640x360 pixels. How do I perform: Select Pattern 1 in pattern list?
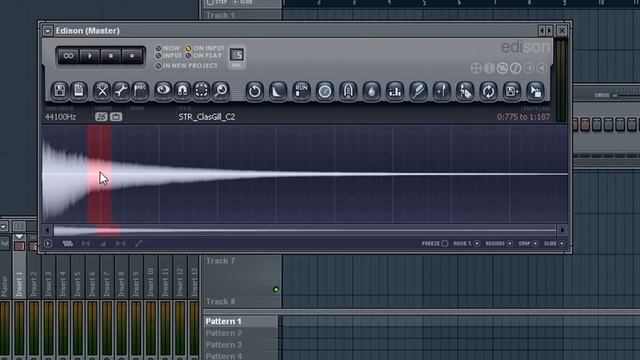point(241,321)
